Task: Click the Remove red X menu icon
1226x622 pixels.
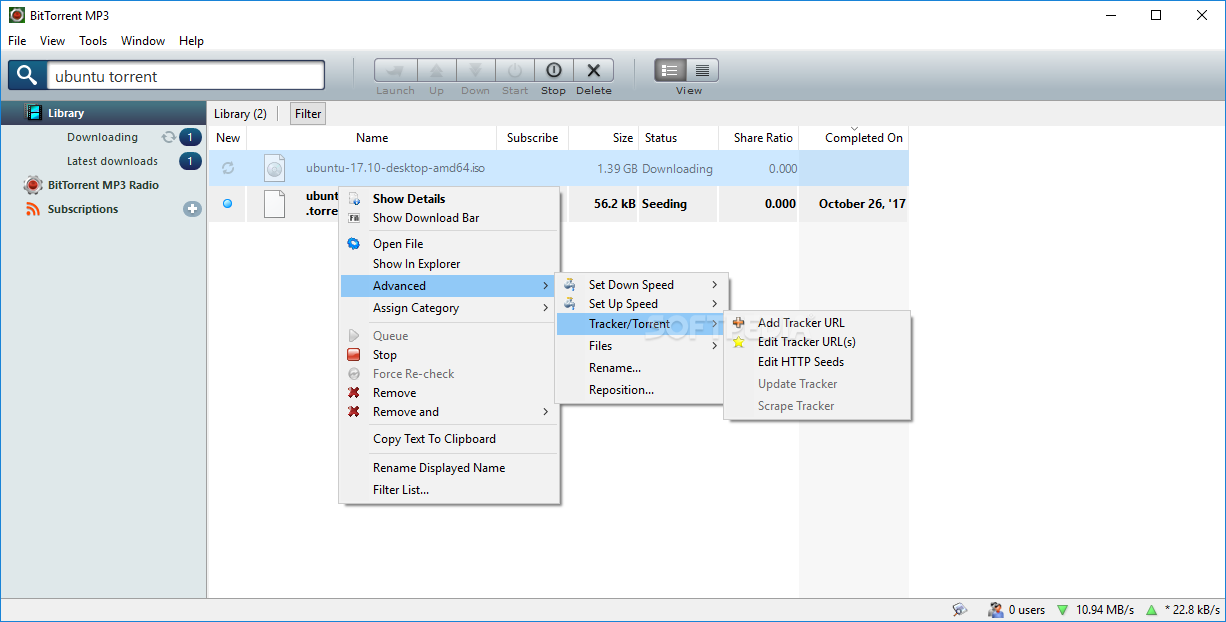Action: click(x=353, y=393)
